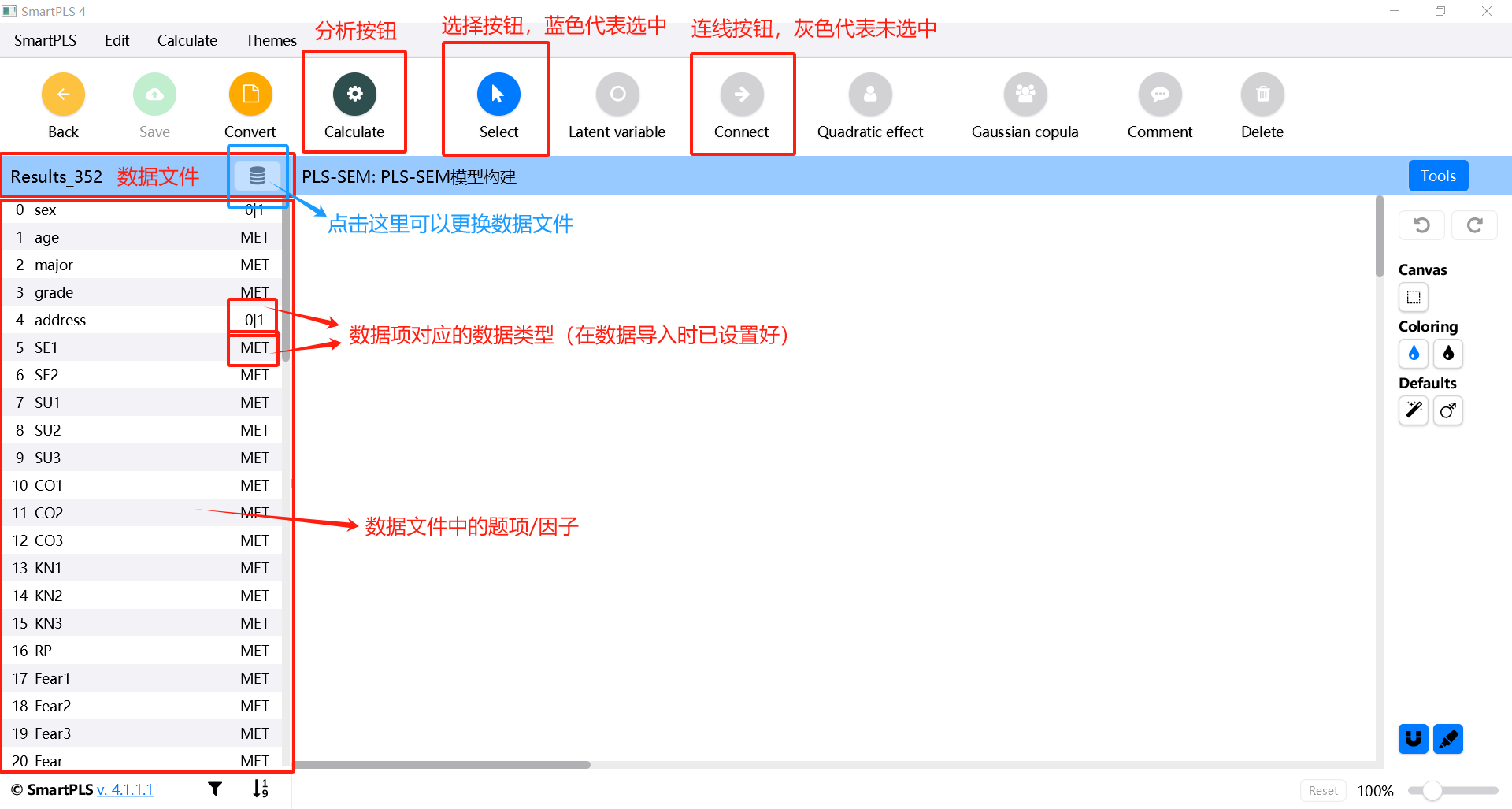Select the CO1 indicator row
The height and width of the screenshot is (809, 1512).
coord(142,485)
